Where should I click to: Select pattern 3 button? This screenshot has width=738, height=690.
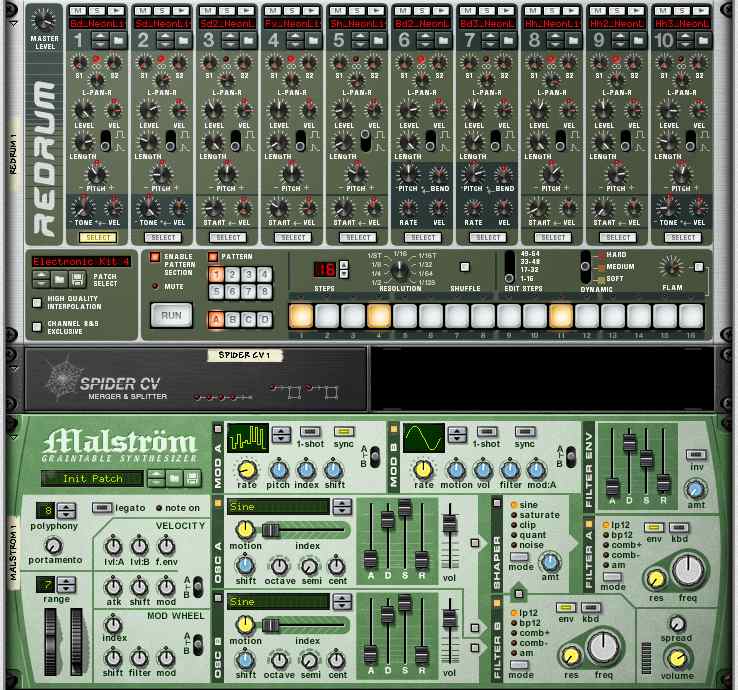click(x=249, y=274)
